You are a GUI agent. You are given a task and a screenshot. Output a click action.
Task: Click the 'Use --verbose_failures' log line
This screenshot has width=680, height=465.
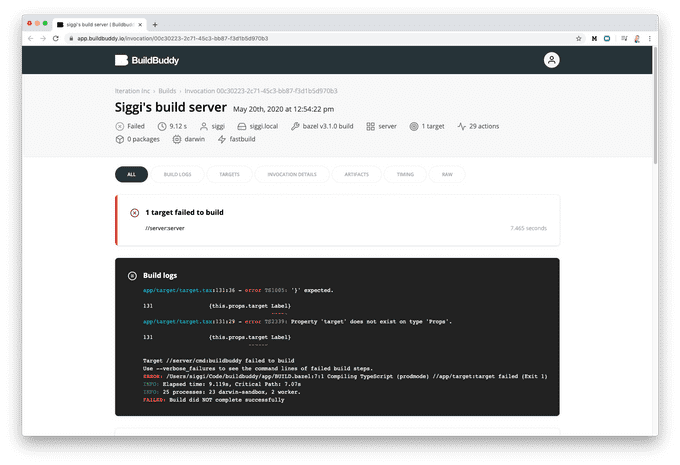pyautogui.click(x=258, y=369)
